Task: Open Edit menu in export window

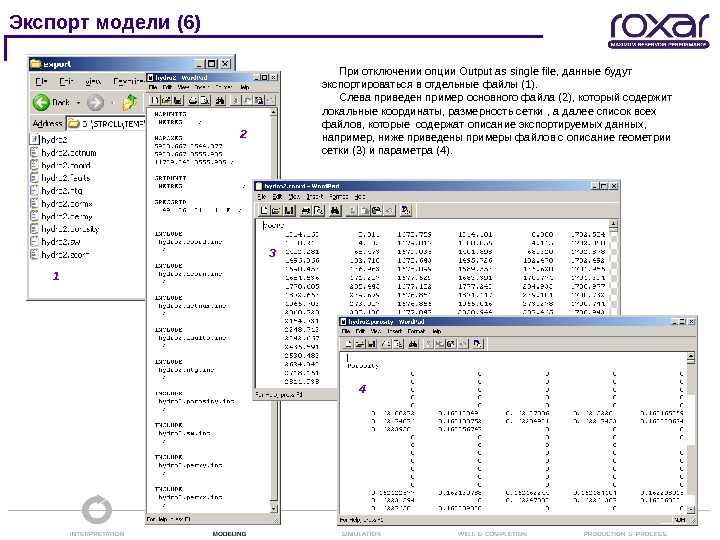Action: click(66, 81)
